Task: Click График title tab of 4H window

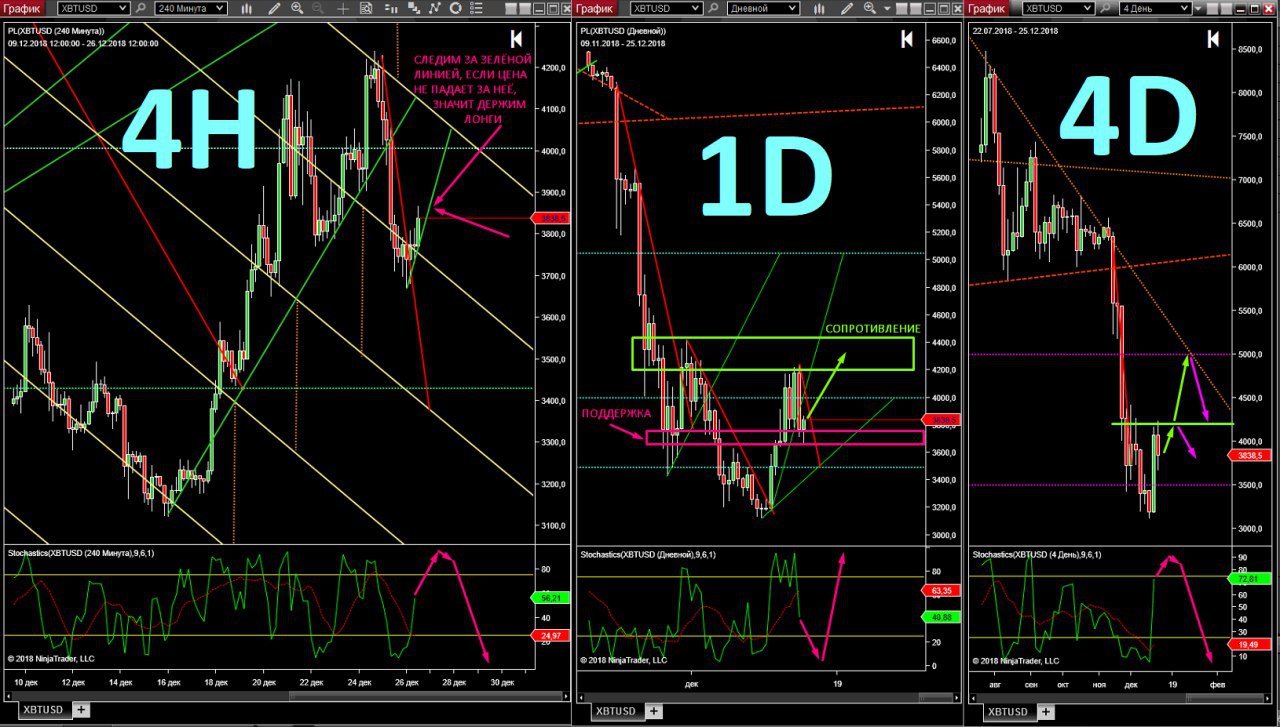Action: [x=22, y=8]
